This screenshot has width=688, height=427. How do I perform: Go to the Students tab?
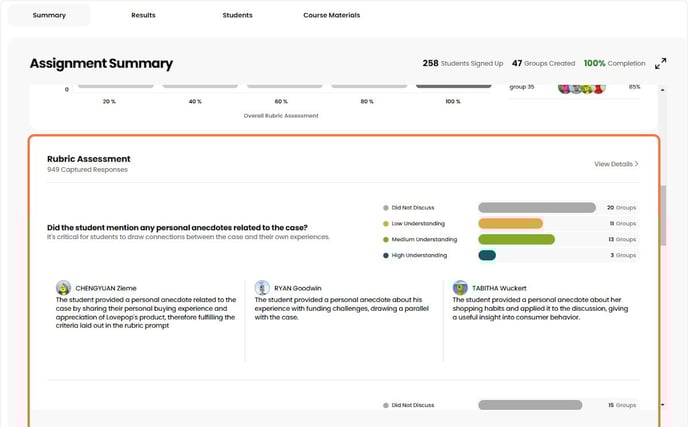click(237, 15)
